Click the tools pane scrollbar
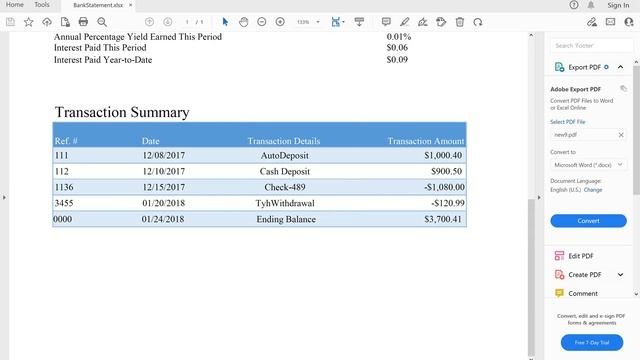Image resolution: width=640 pixels, height=360 pixels. [636, 131]
